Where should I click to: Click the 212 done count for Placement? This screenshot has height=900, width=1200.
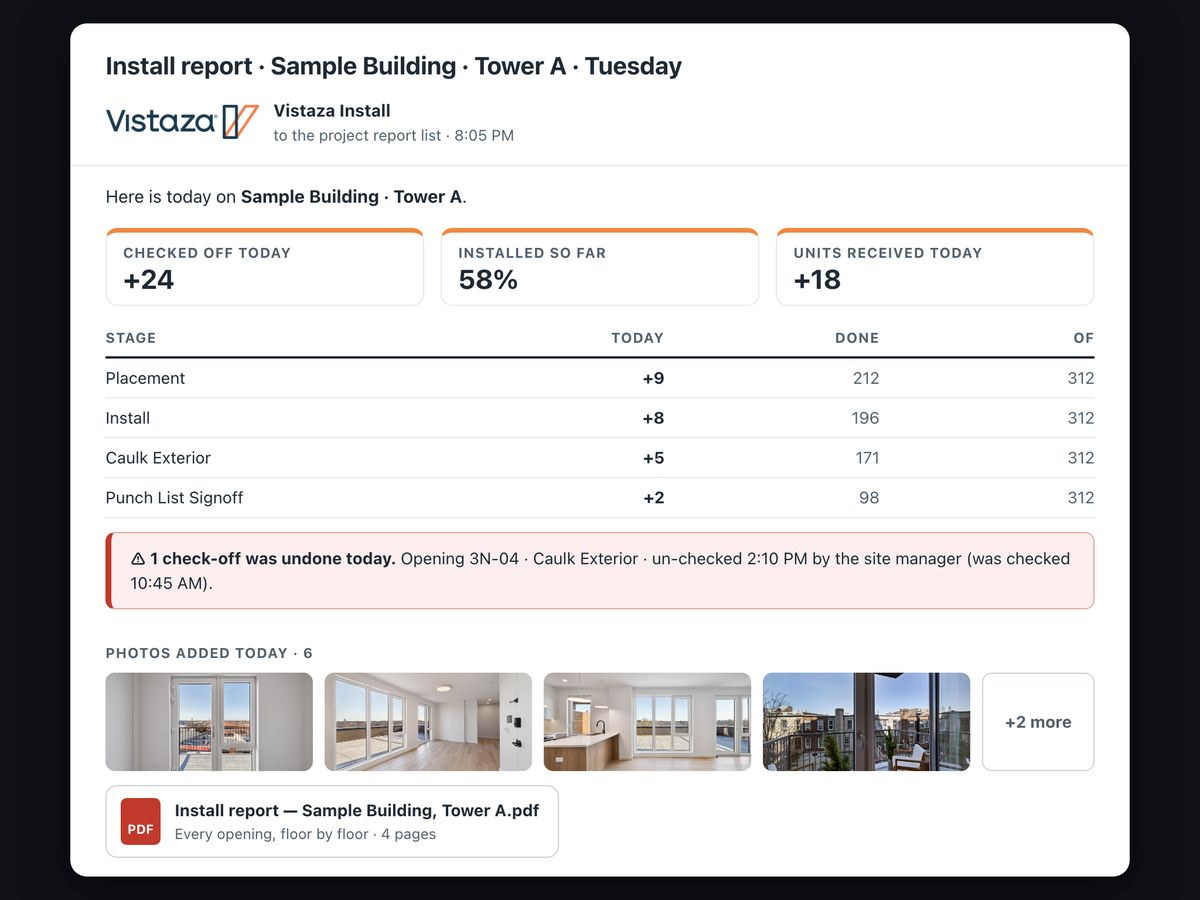coord(866,378)
